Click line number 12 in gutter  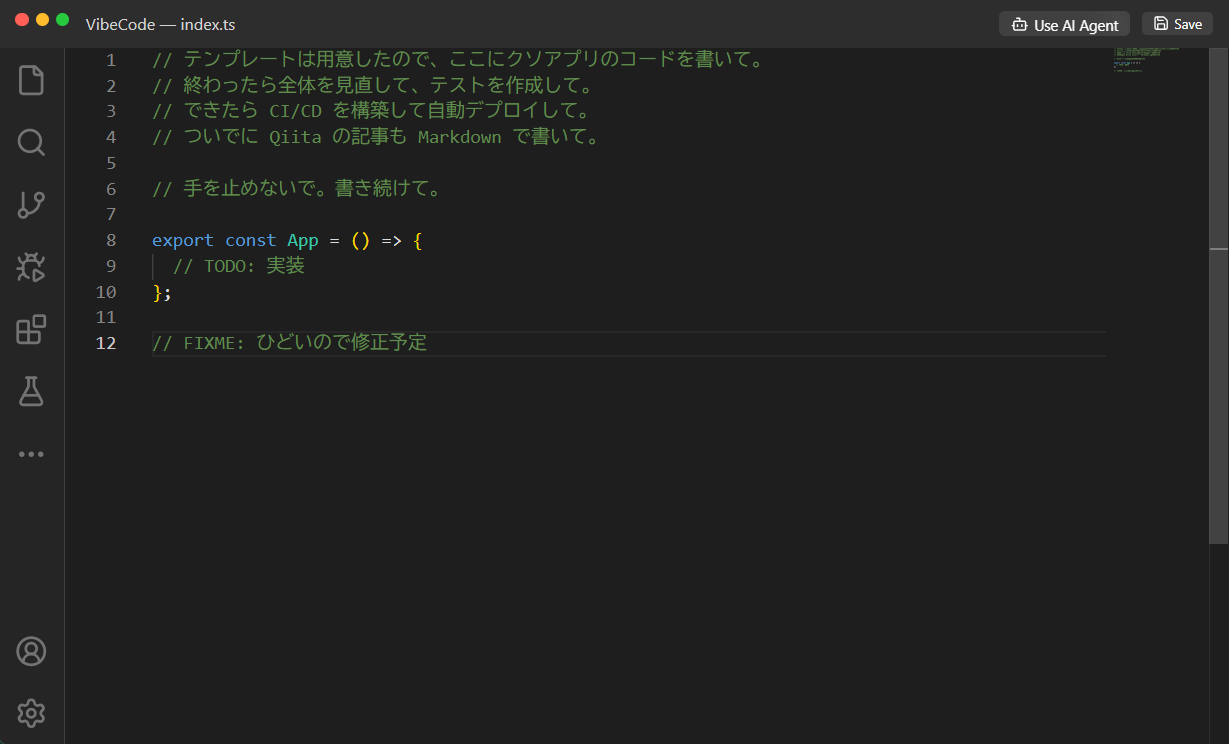pyautogui.click(x=106, y=343)
